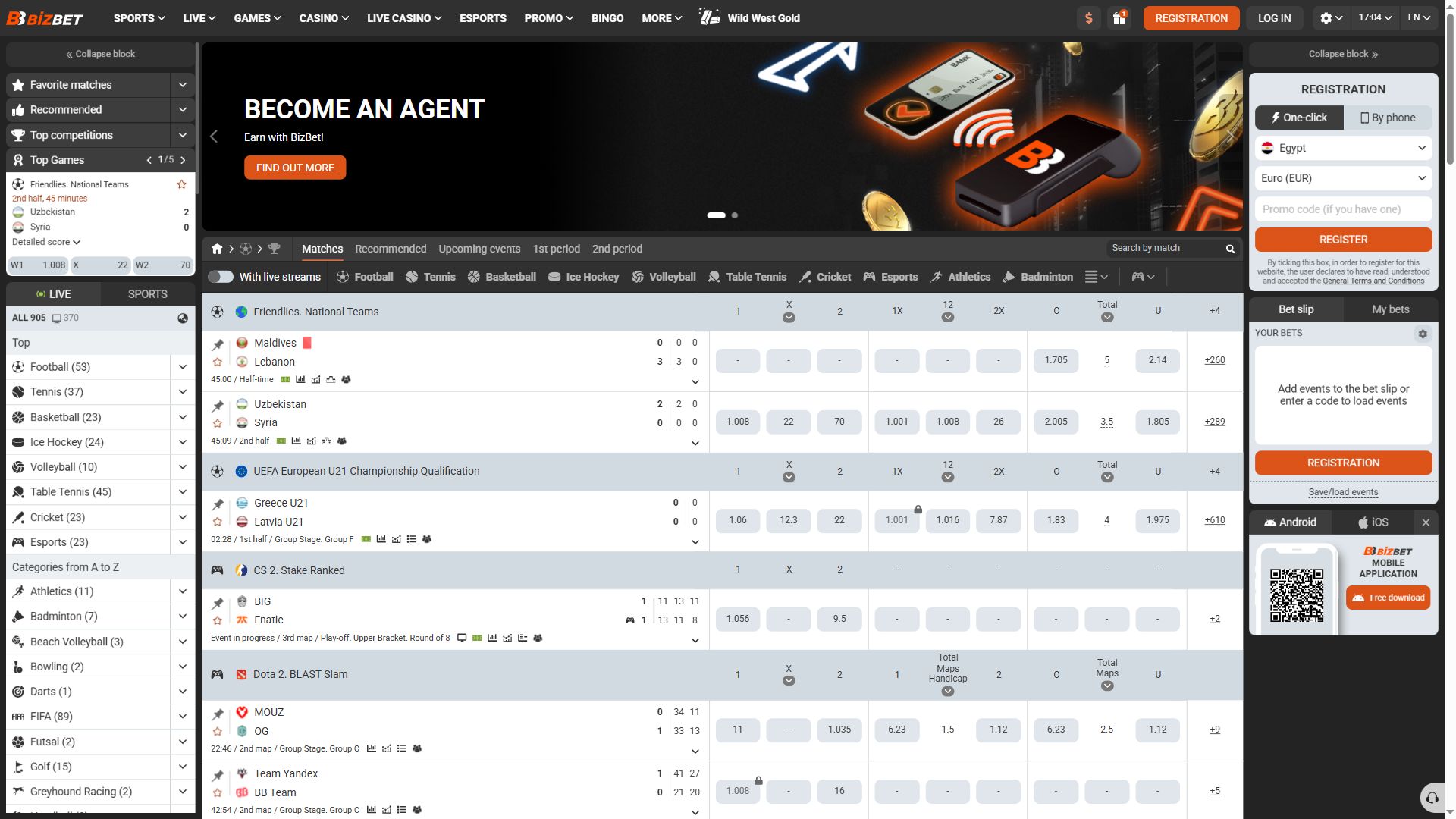Open the gift bonuses icon
Screen dimensions: 1456x819
[1119, 18]
